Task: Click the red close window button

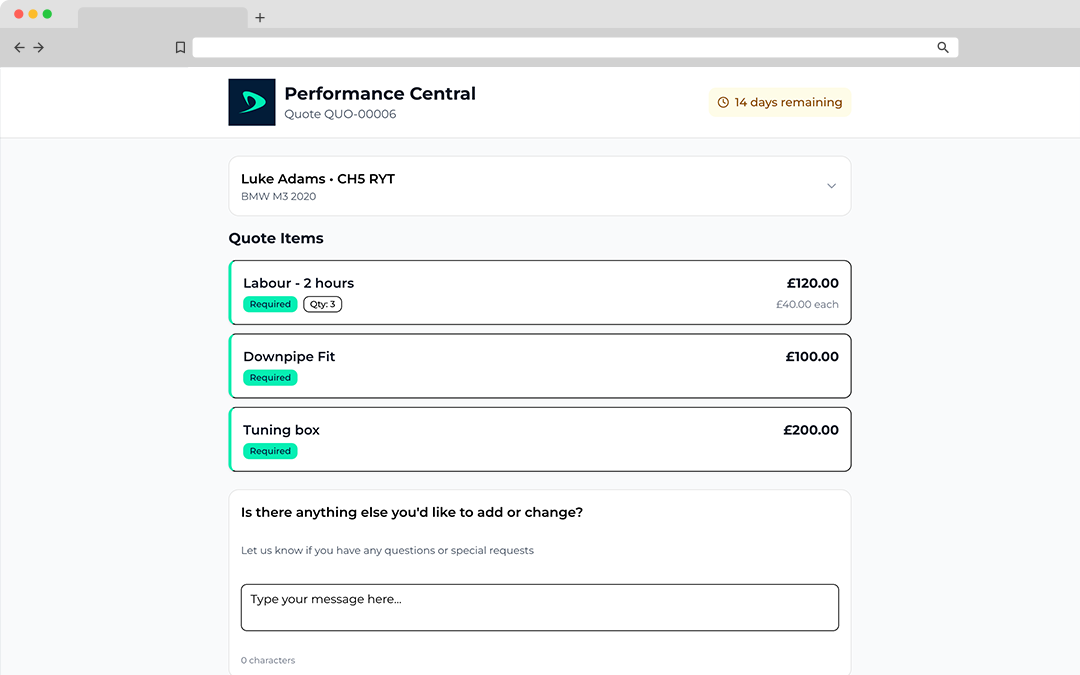Action: tap(19, 14)
